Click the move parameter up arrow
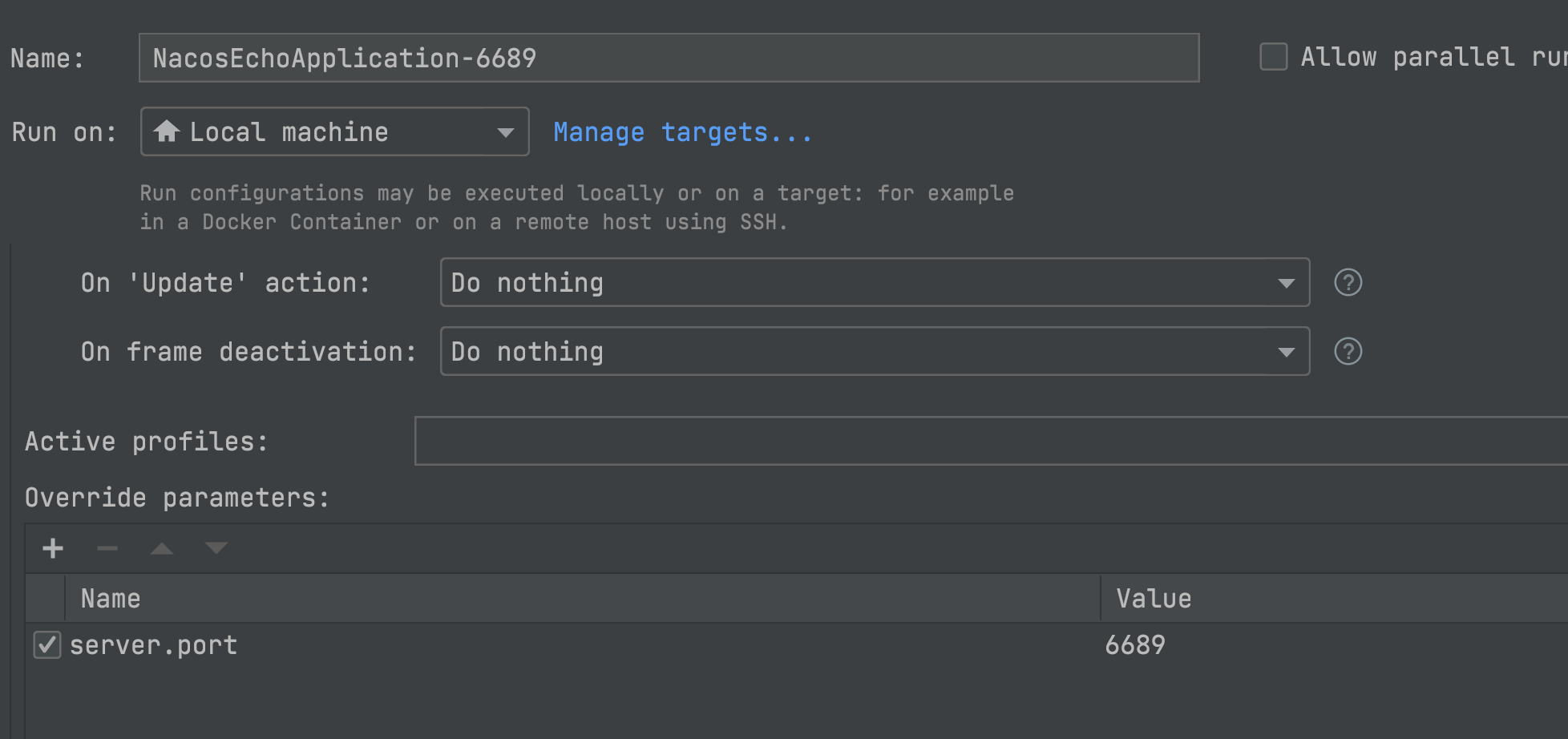This screenshot has width=1568, height=739. click(x=162, y=548)
